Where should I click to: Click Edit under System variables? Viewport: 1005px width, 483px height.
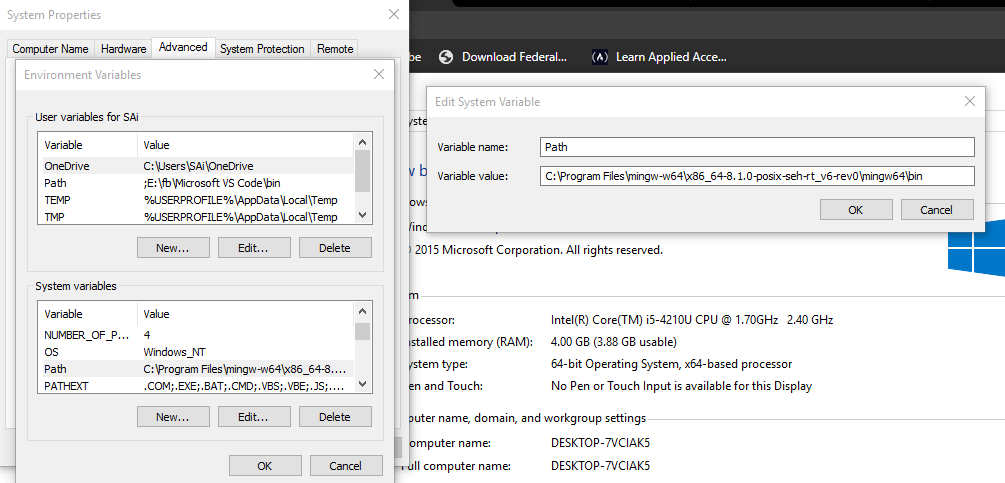coord(254,417)
